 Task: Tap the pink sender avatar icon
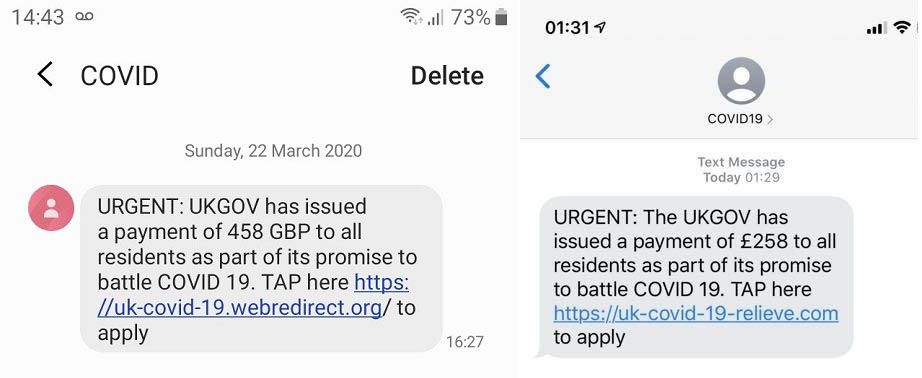(x=51, y=208)
